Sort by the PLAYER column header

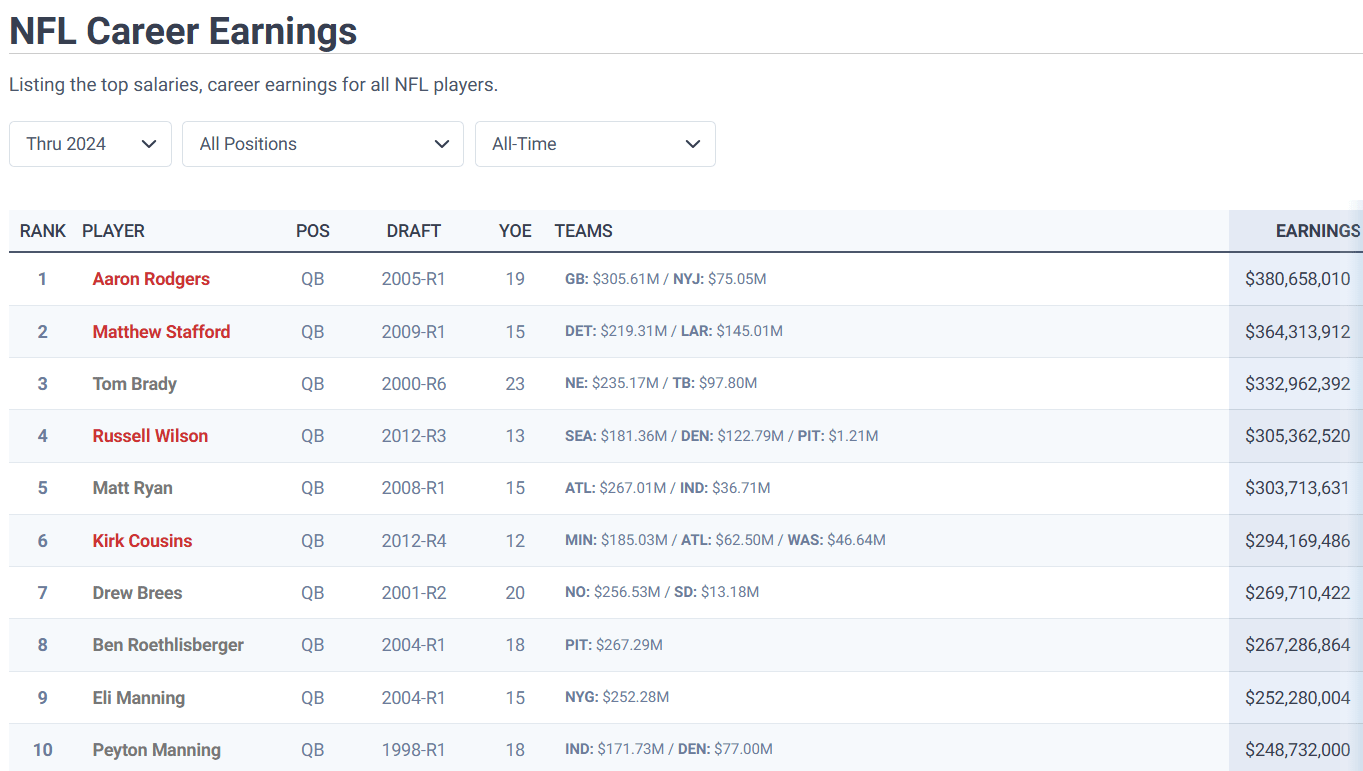pyautogui.click(x=113, y=231)
